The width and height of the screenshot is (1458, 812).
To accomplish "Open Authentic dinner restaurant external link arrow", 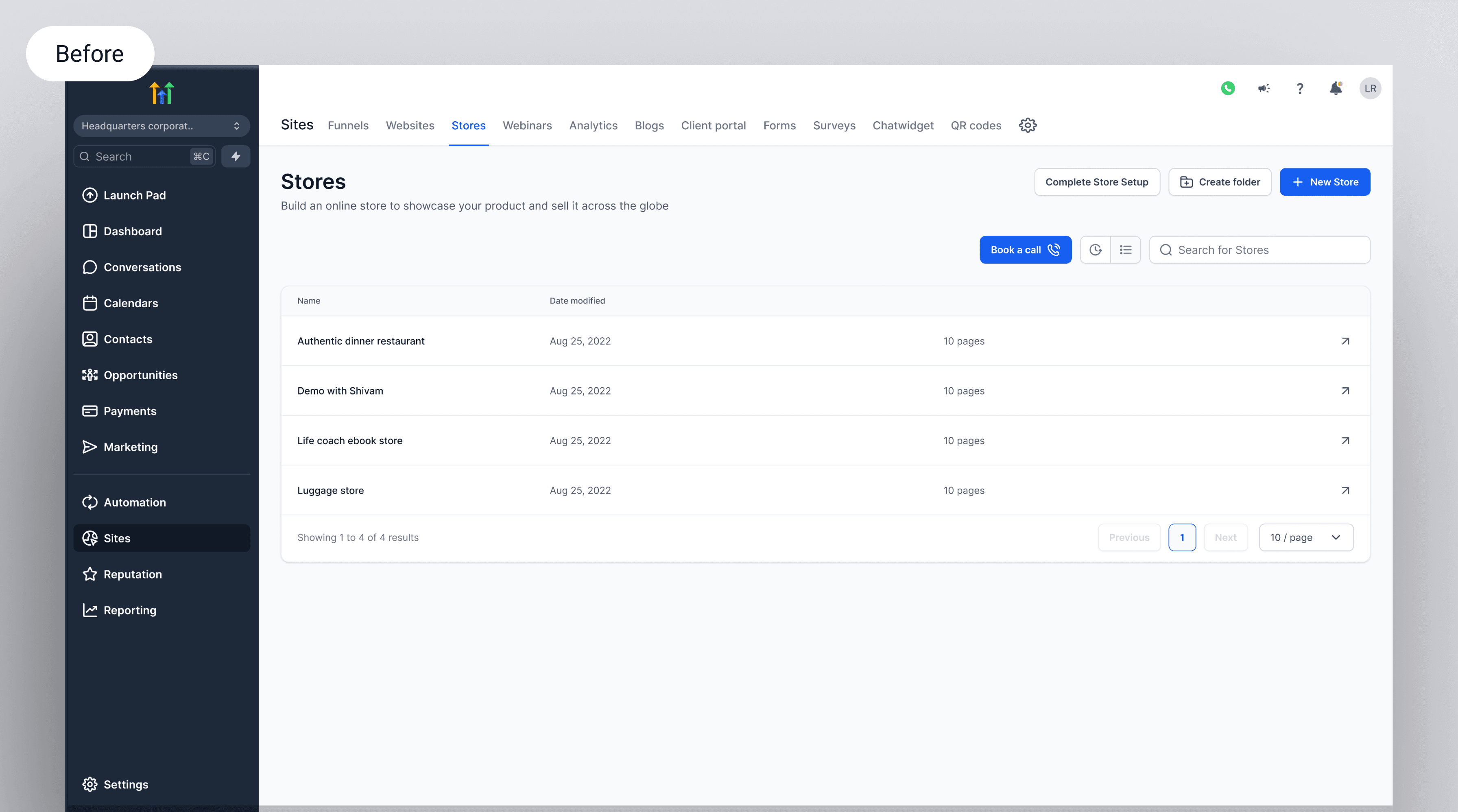I will point(1345,341).
